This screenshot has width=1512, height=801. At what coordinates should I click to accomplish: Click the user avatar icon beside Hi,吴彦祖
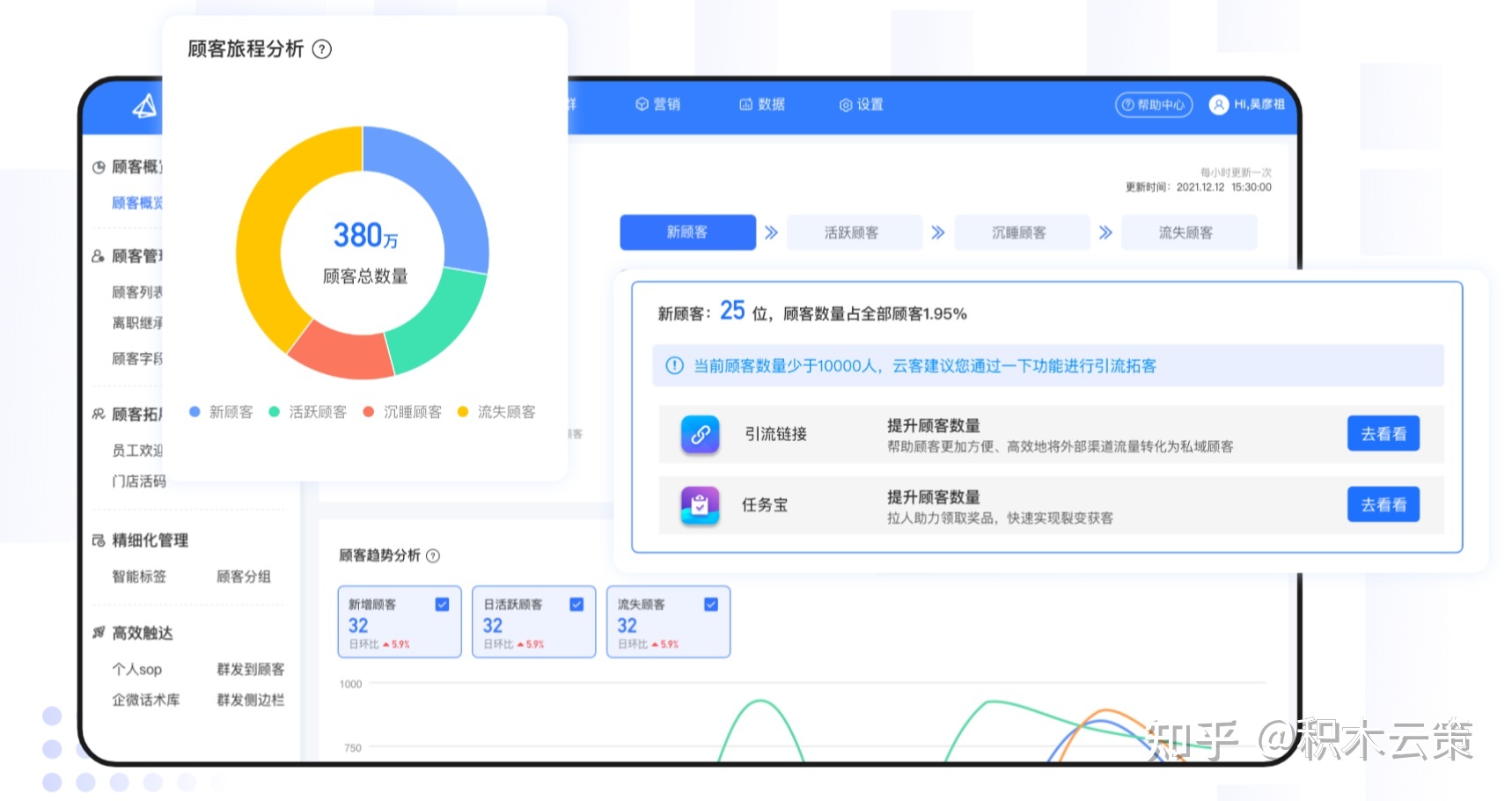[x=1219, y=105]
